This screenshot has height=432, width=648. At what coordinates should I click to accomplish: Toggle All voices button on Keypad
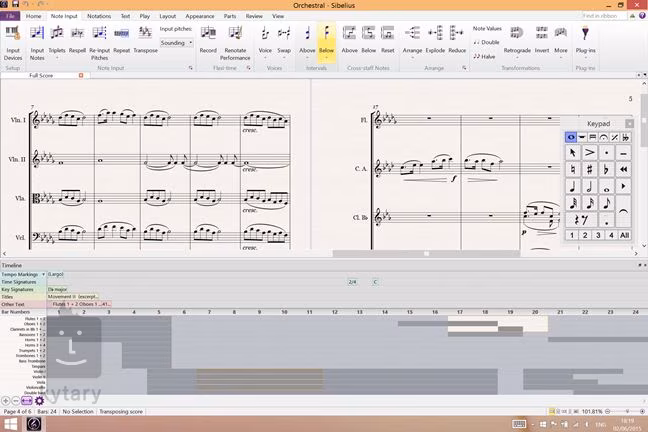[x=624, y=236]
